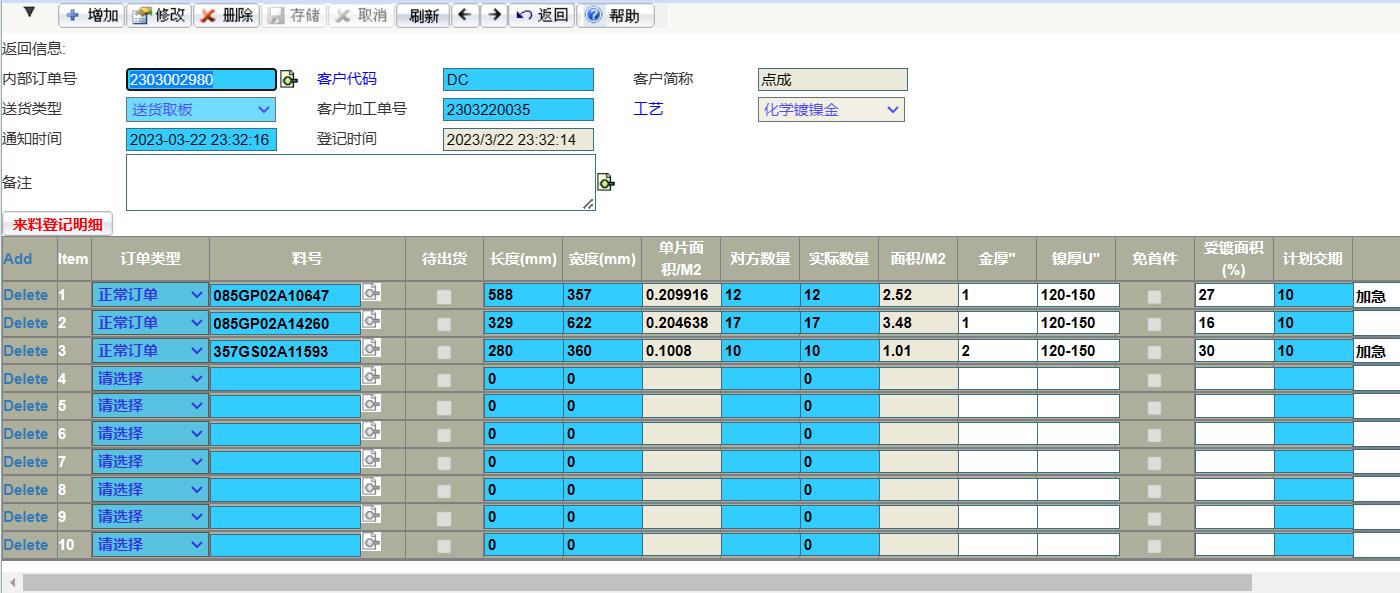The height and width of the screenshot is (593, 1400).
Task: Open lookup icon beside 内部订单号 field
Action: 289,79
